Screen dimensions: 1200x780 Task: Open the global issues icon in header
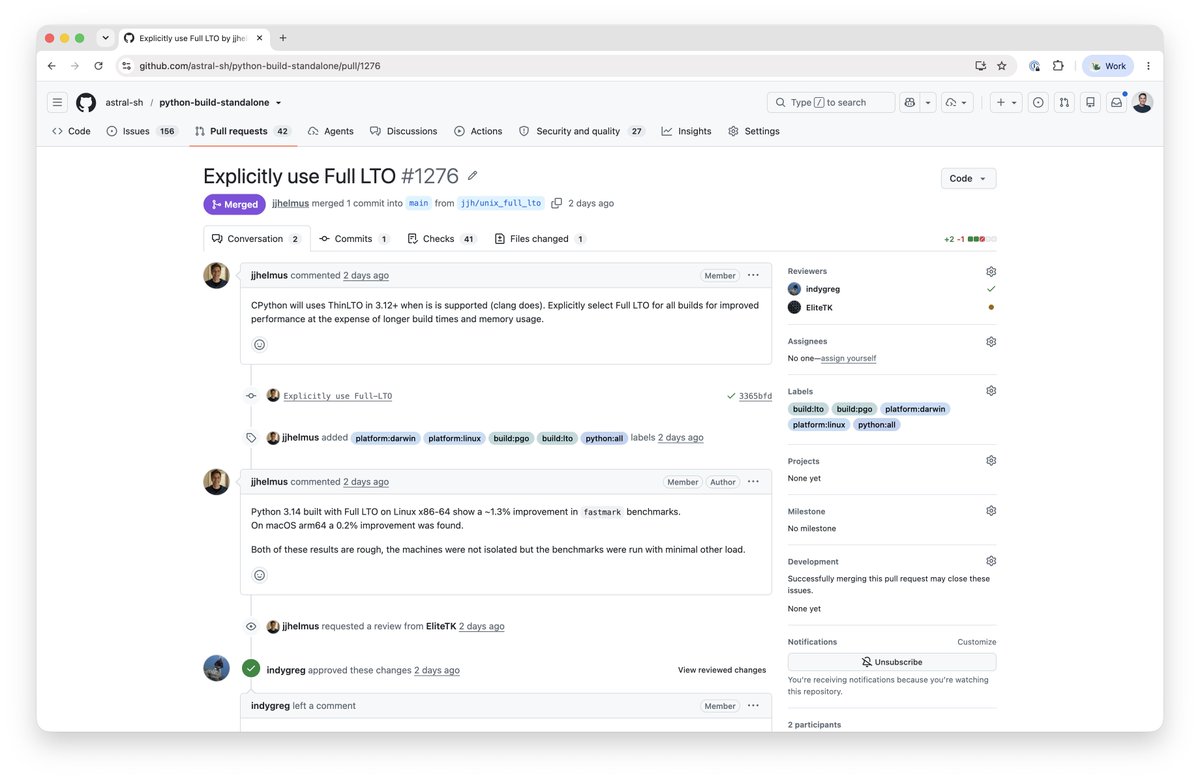tap(1038, 102)
